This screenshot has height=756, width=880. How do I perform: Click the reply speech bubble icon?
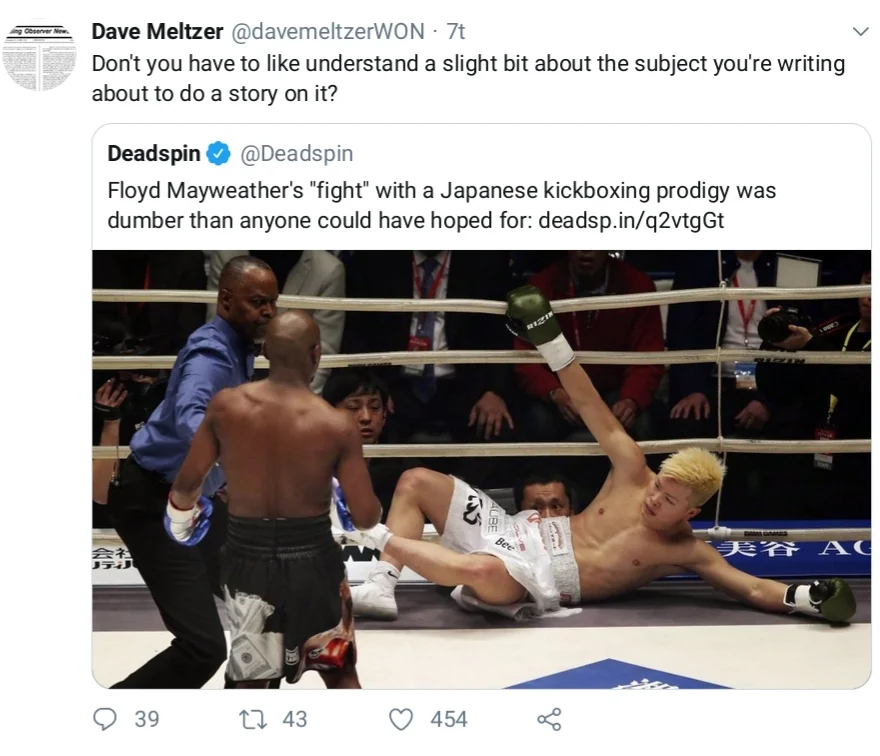[105, 719]
